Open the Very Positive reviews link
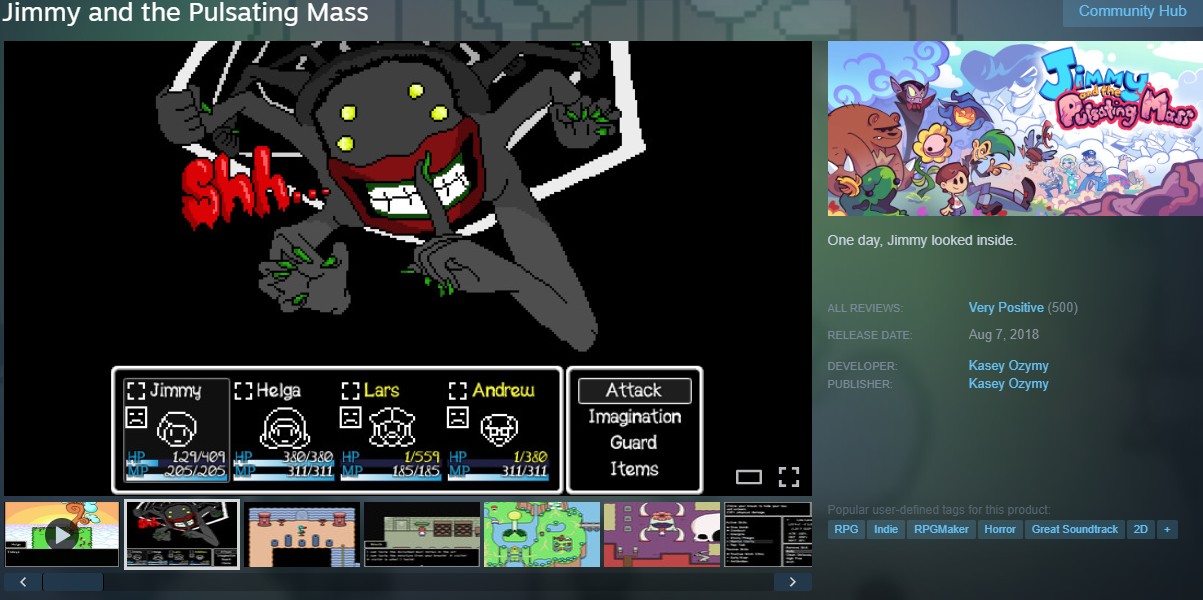This screenshot has width=1203, height=600. pos(1006,308)
